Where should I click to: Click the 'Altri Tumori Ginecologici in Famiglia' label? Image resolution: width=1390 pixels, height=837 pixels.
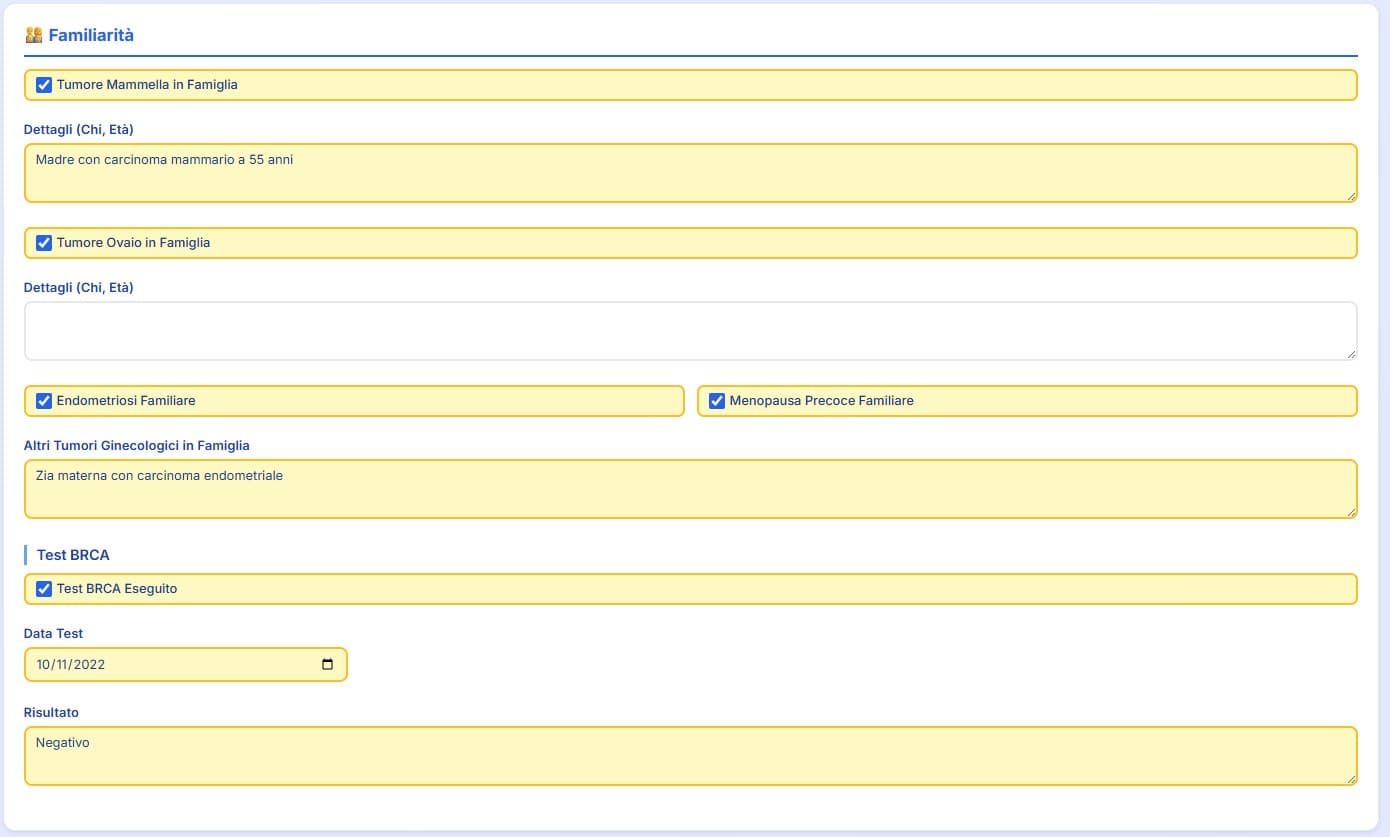(x=137, y=446)
